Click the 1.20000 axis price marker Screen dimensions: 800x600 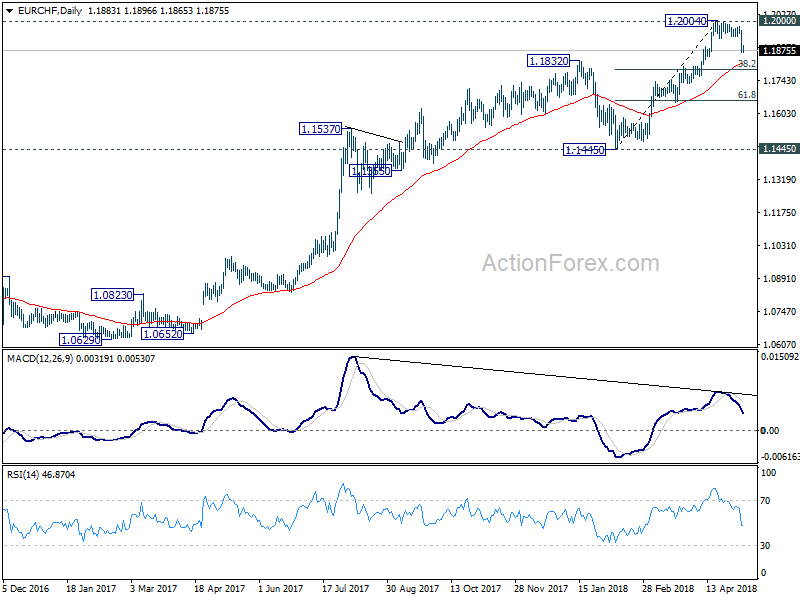pos(779,20)
